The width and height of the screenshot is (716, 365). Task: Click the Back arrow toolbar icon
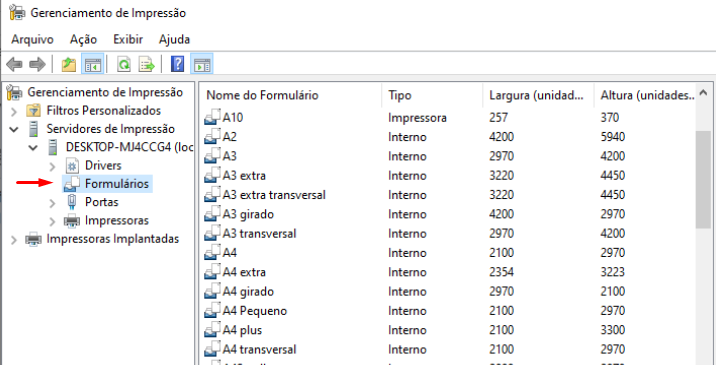pyautogui.click(x=14, y=64)
